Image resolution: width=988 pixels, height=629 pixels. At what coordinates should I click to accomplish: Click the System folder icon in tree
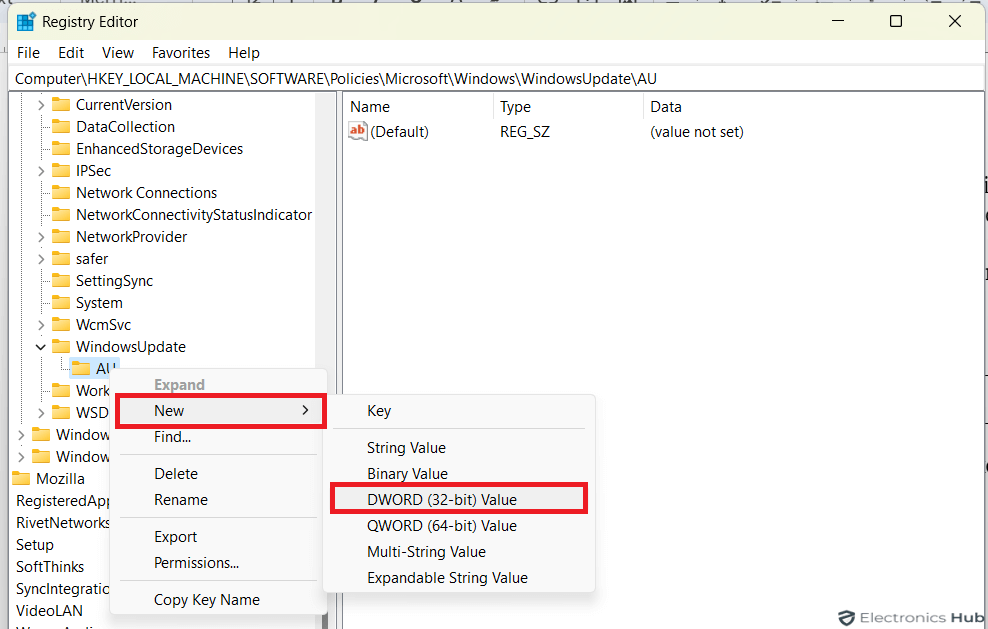[x=61, y=303]
